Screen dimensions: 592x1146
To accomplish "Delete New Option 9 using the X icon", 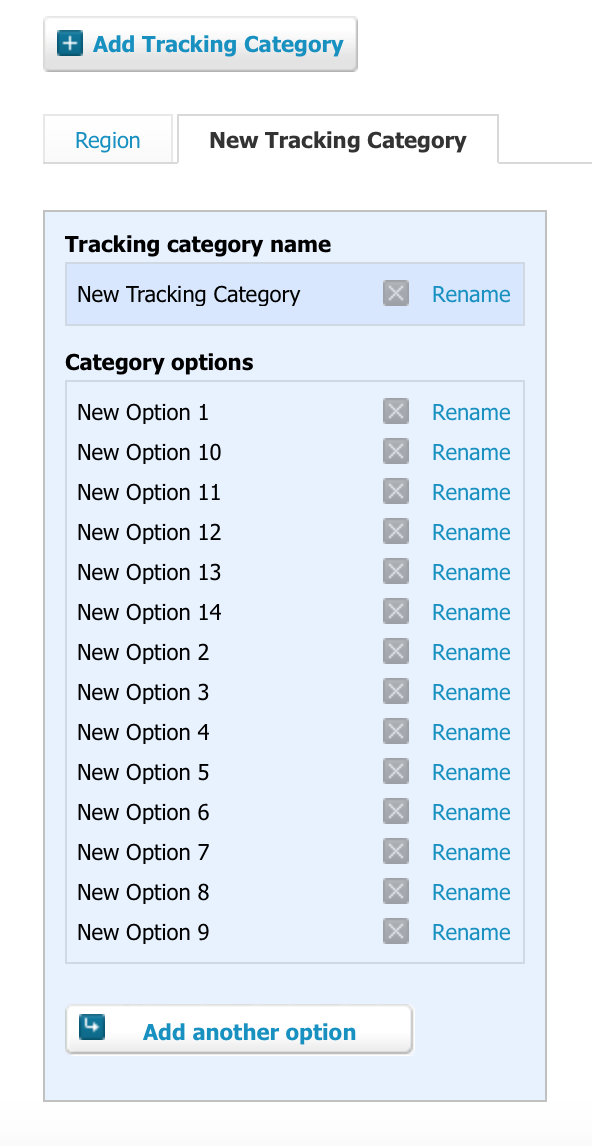I will pos(395,932).
